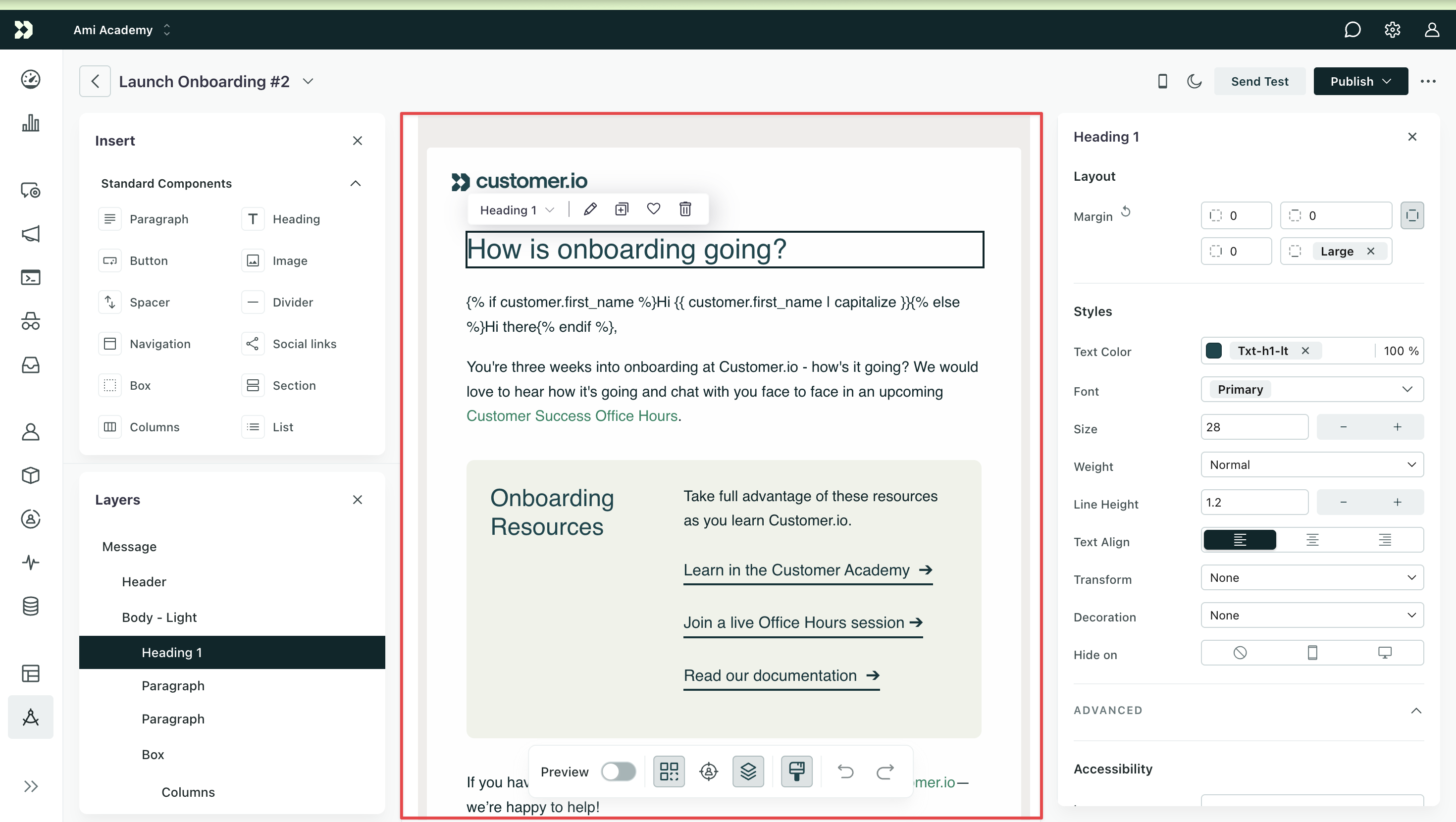Click Customer Success Office Hours link
1456x822 pixels.
(572, 415)
